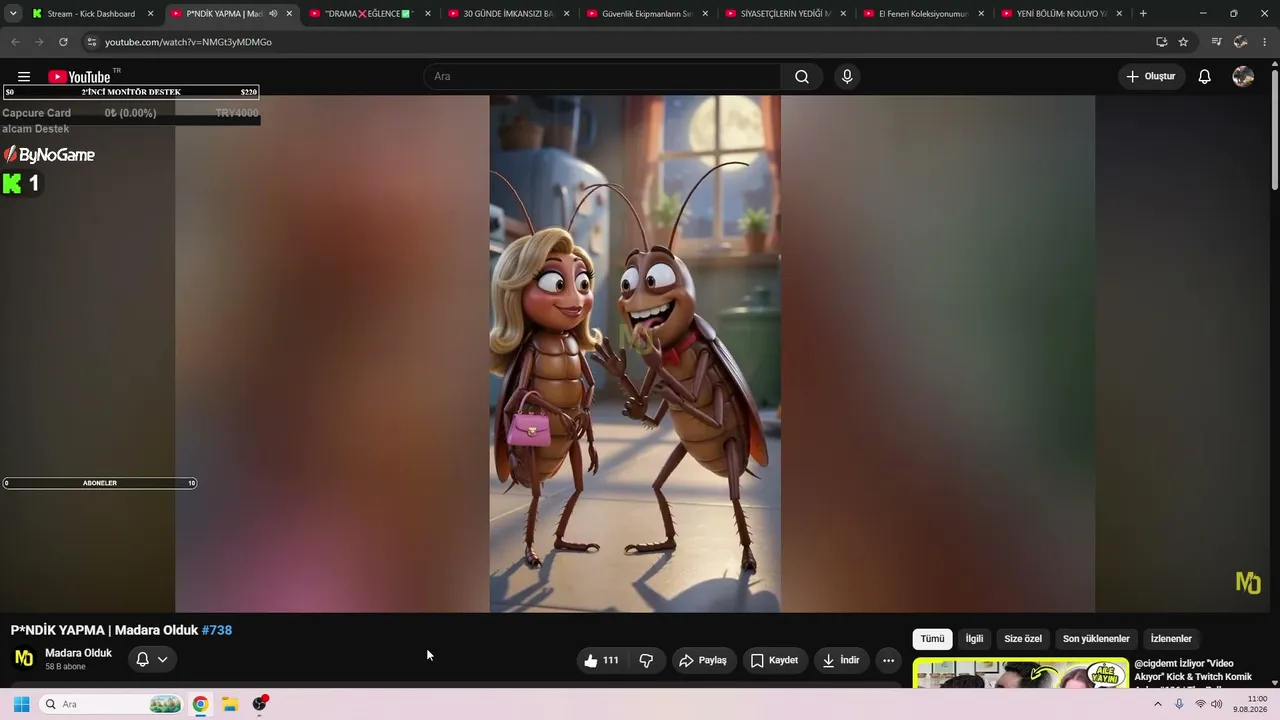Select the Size özel filter chip
The height and width of the screenshot is (720, 1280).
(x=1023, y=639)
